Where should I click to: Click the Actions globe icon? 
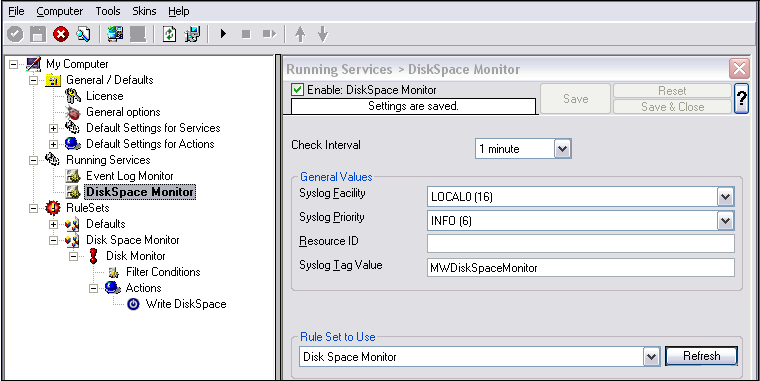(x=113, y=288)
